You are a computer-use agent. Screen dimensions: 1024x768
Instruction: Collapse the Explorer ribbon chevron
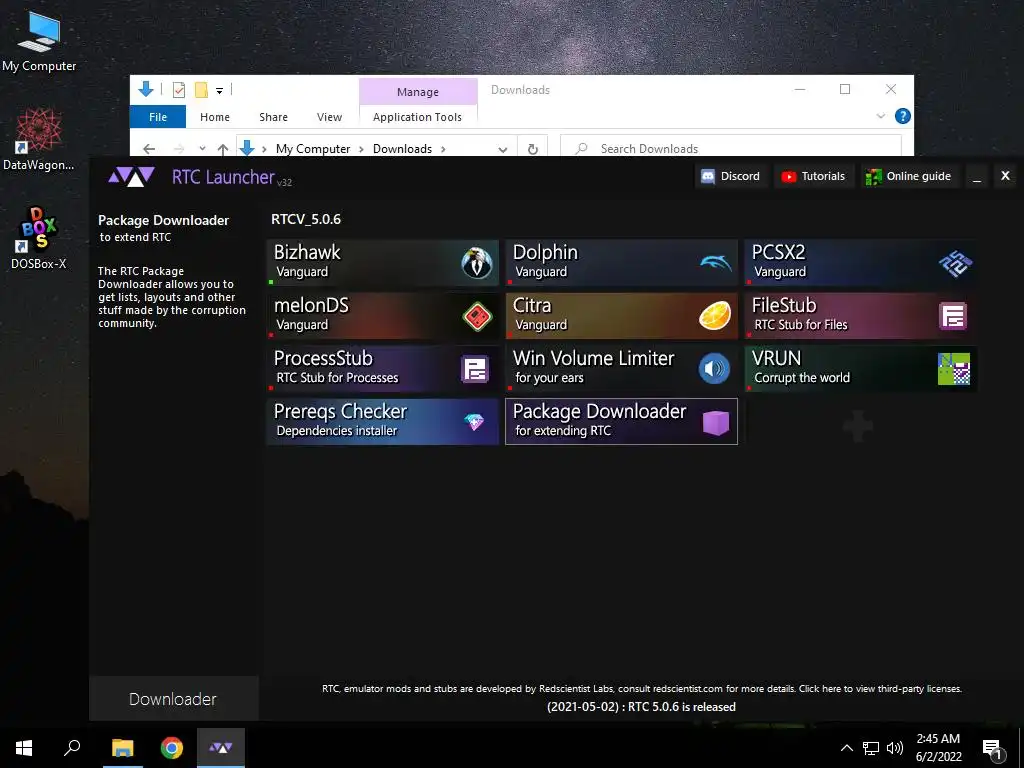(880, 116)
